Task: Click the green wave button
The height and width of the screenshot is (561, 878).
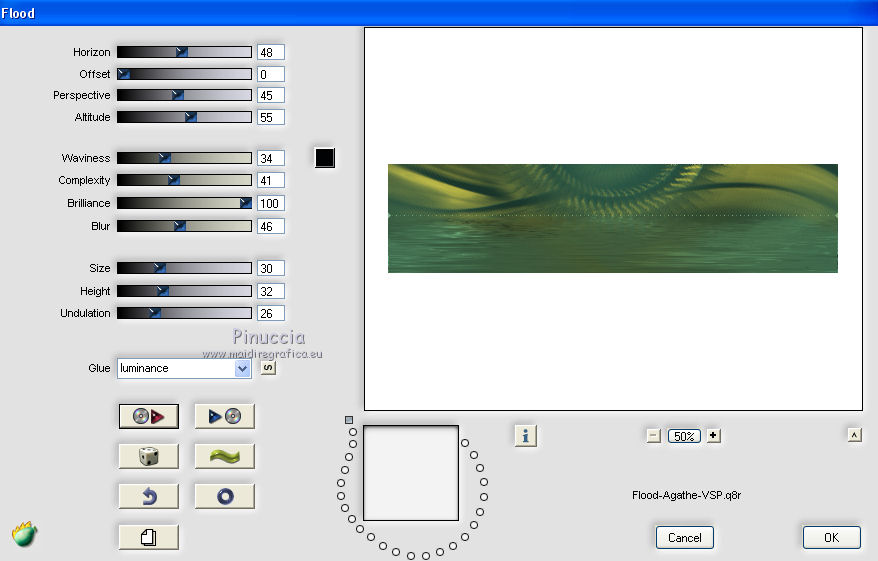Action: click(225, 456)
